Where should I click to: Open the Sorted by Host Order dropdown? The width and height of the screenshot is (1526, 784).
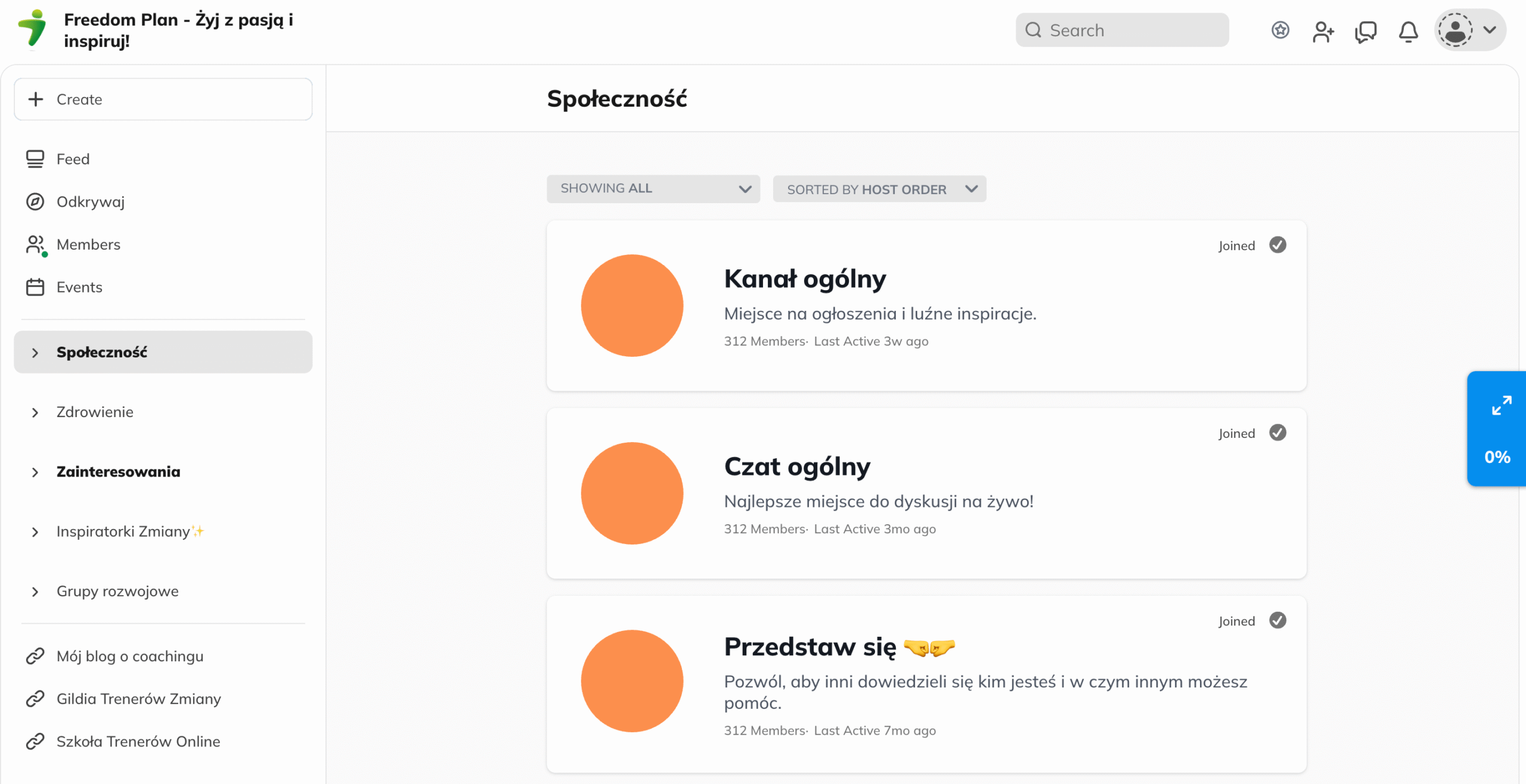(x=879, y=189)
